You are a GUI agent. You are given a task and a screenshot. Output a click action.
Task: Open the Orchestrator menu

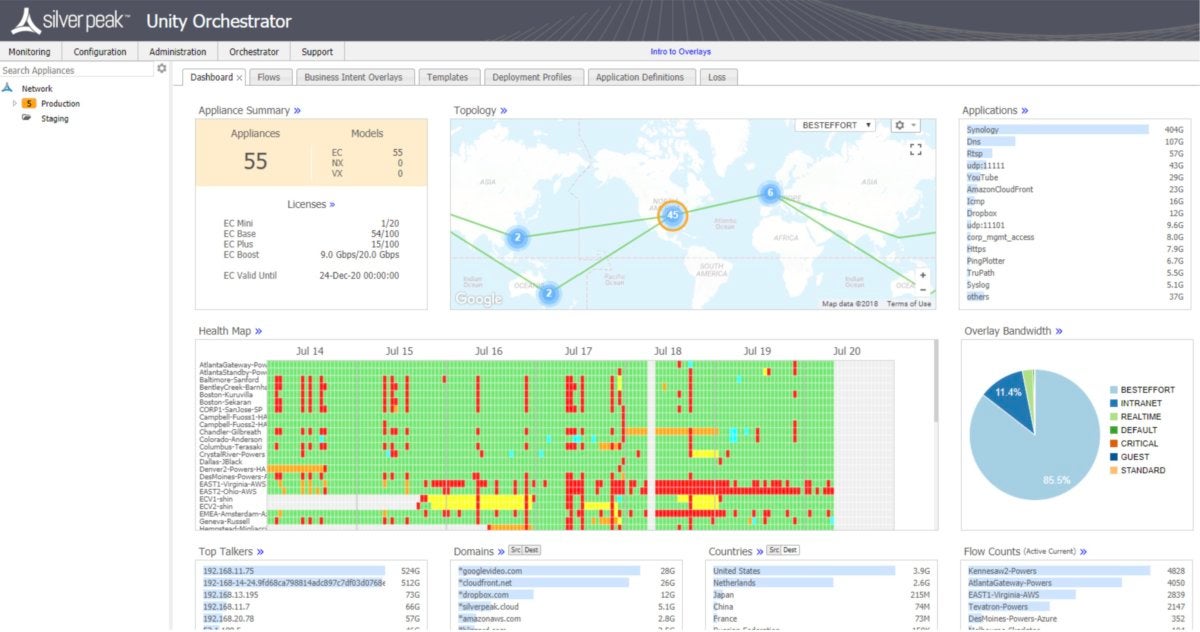254,52
